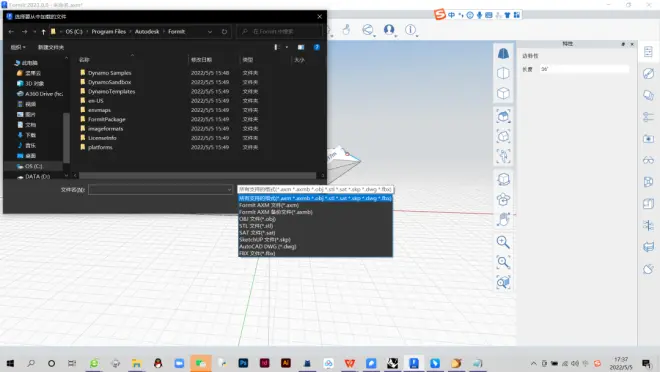Open the user account icon in toolbar

coord(389,29)
